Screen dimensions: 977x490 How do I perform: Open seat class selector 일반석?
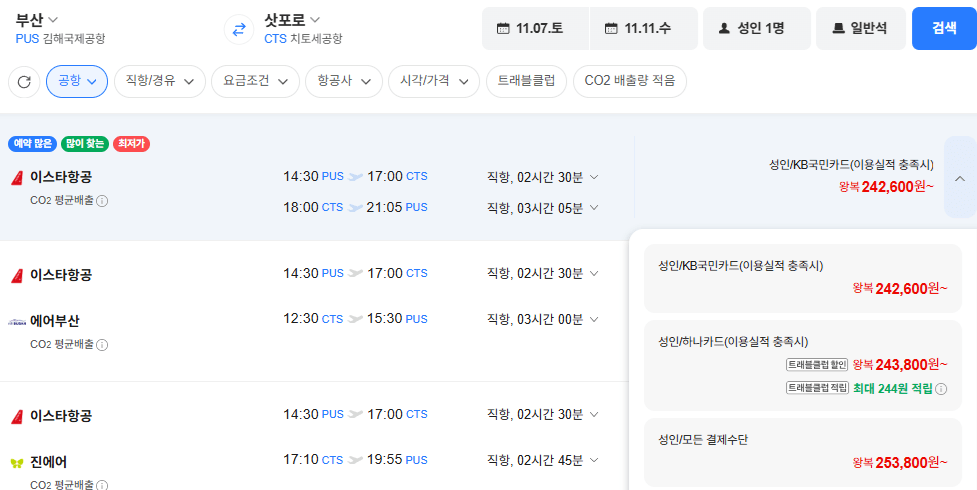(860, 29)
